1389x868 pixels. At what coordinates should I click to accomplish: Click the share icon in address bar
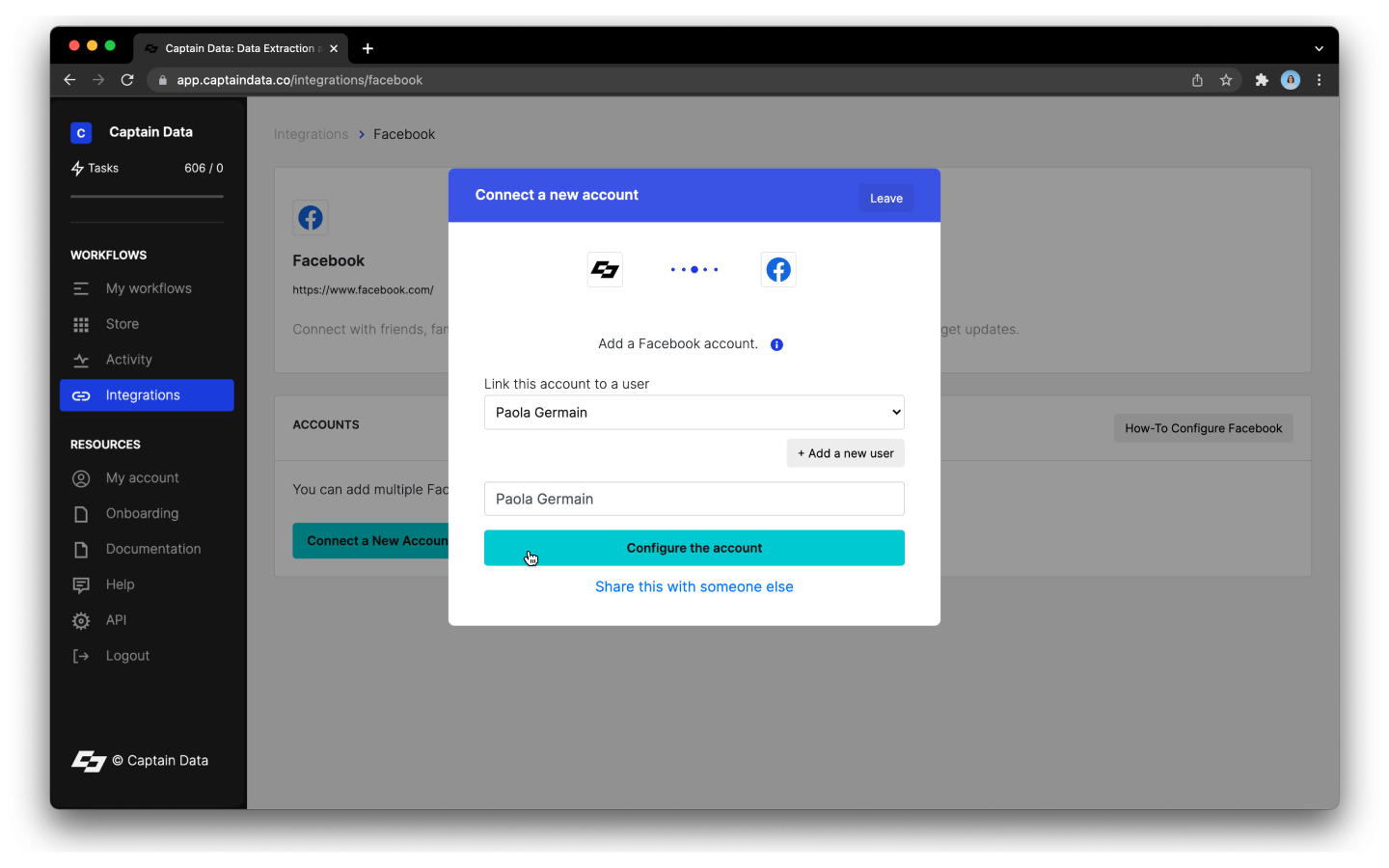(1197, 80)
